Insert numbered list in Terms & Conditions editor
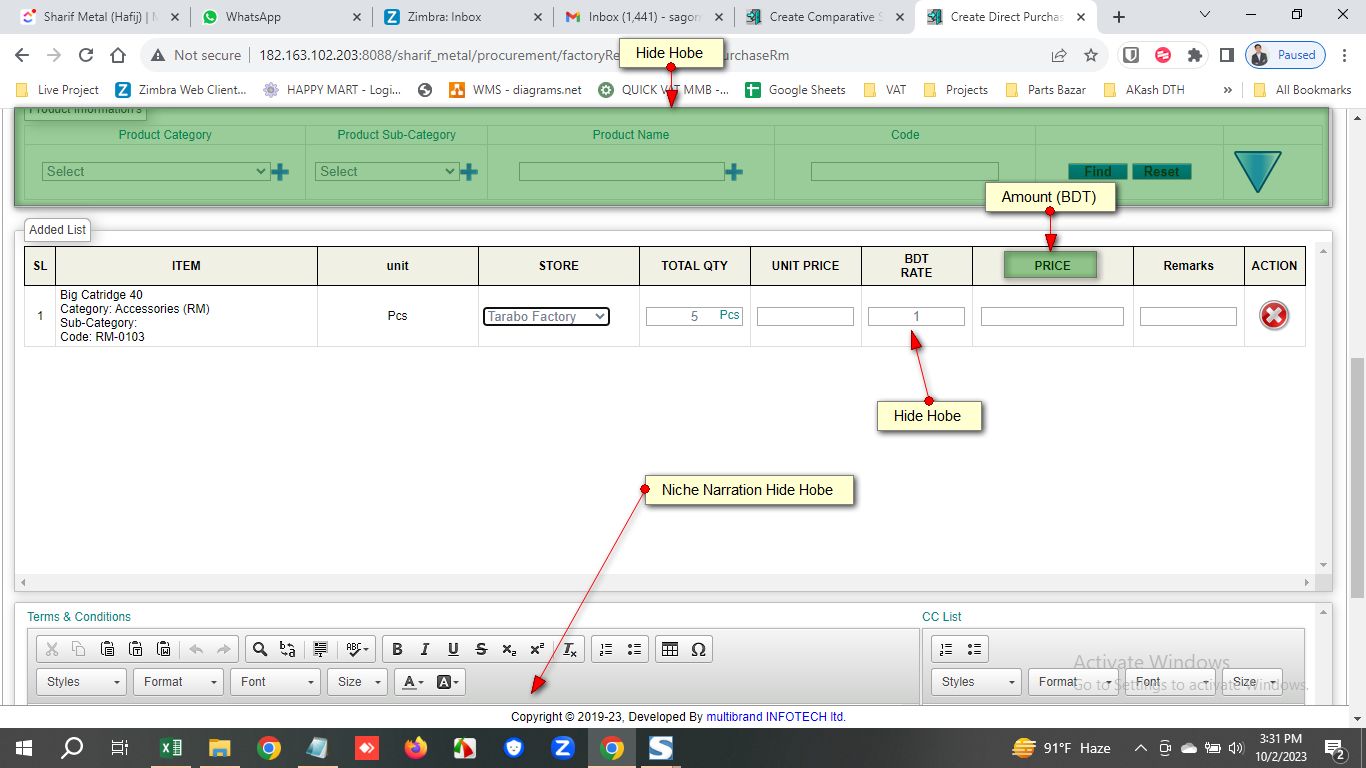This screenshot has height=768, width=1366. tap(606, 649)
